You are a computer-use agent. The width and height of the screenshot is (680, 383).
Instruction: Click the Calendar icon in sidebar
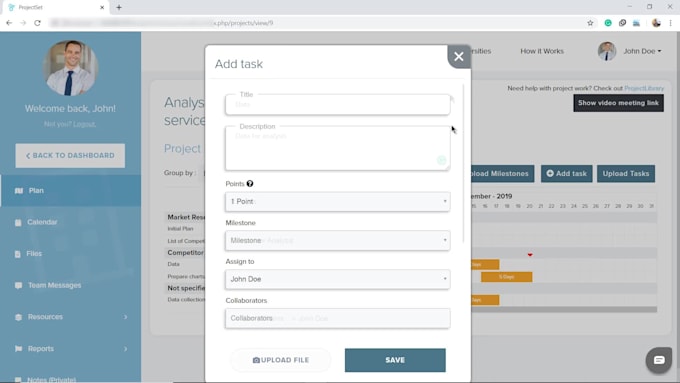coord(18,223)
